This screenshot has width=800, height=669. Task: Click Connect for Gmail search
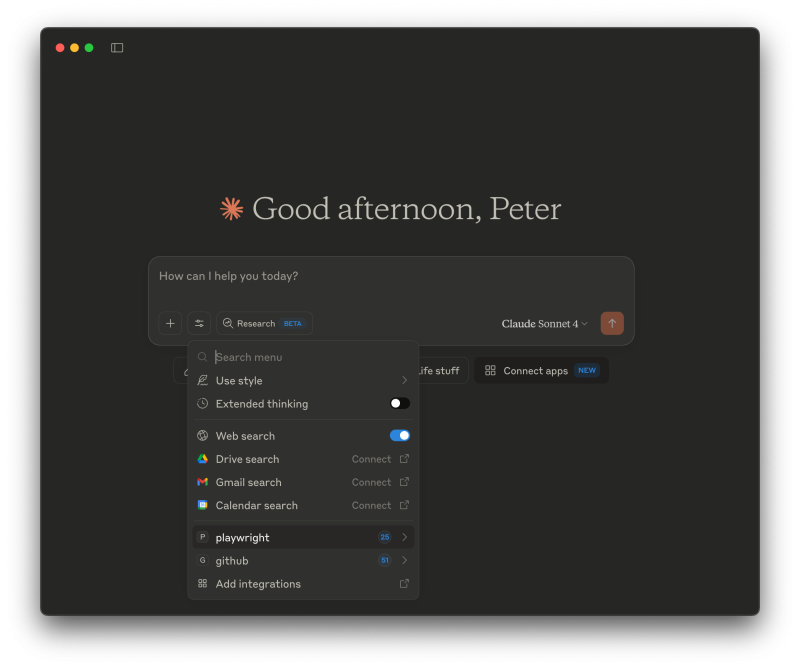(x=371, y=482)
